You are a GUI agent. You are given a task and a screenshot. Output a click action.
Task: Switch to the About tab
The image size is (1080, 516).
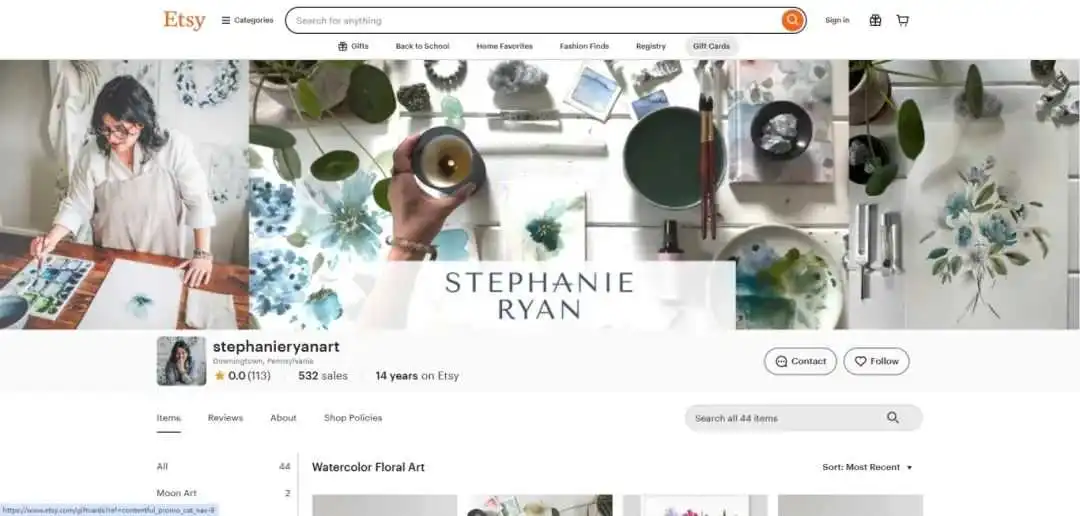(x=283, y=418)
